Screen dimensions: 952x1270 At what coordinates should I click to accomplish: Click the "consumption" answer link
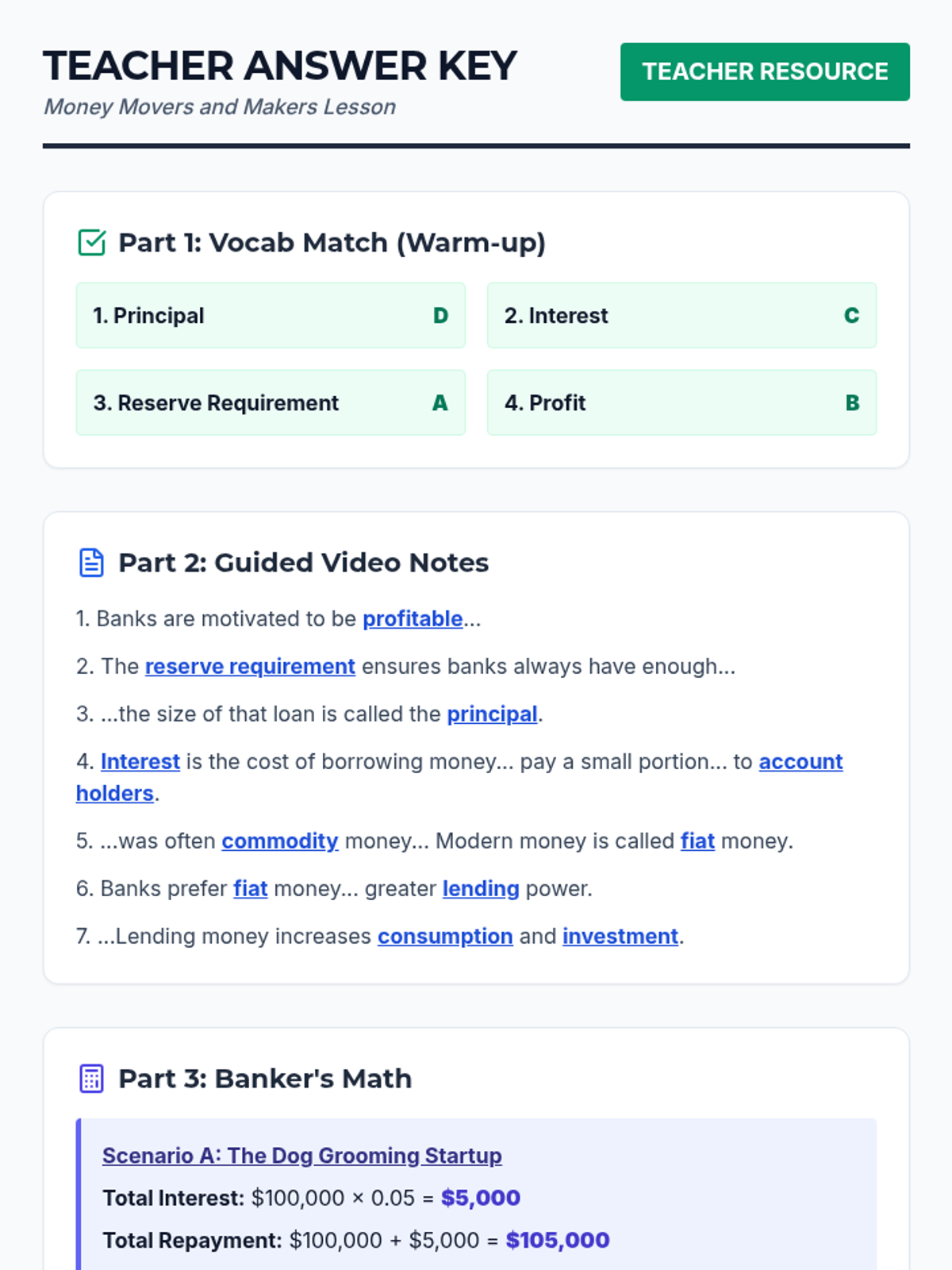445,937
